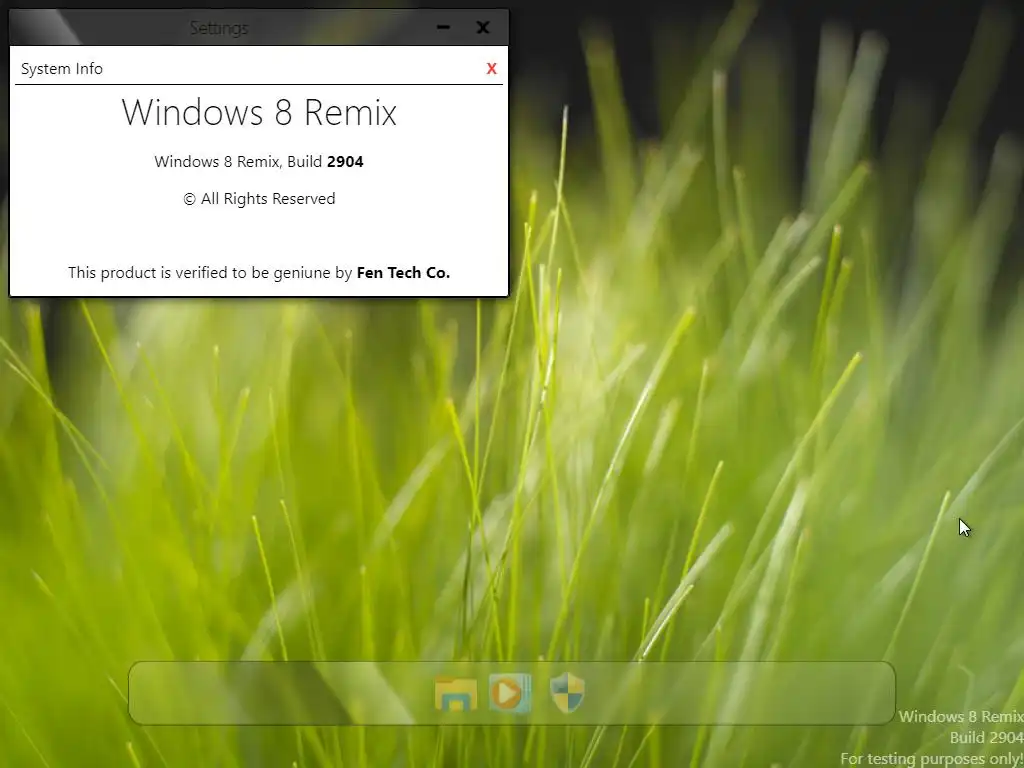This screenshot has height=768, width=1024.
Task: Click the 'For testing purposes only' line
Action: click(931, 759)
